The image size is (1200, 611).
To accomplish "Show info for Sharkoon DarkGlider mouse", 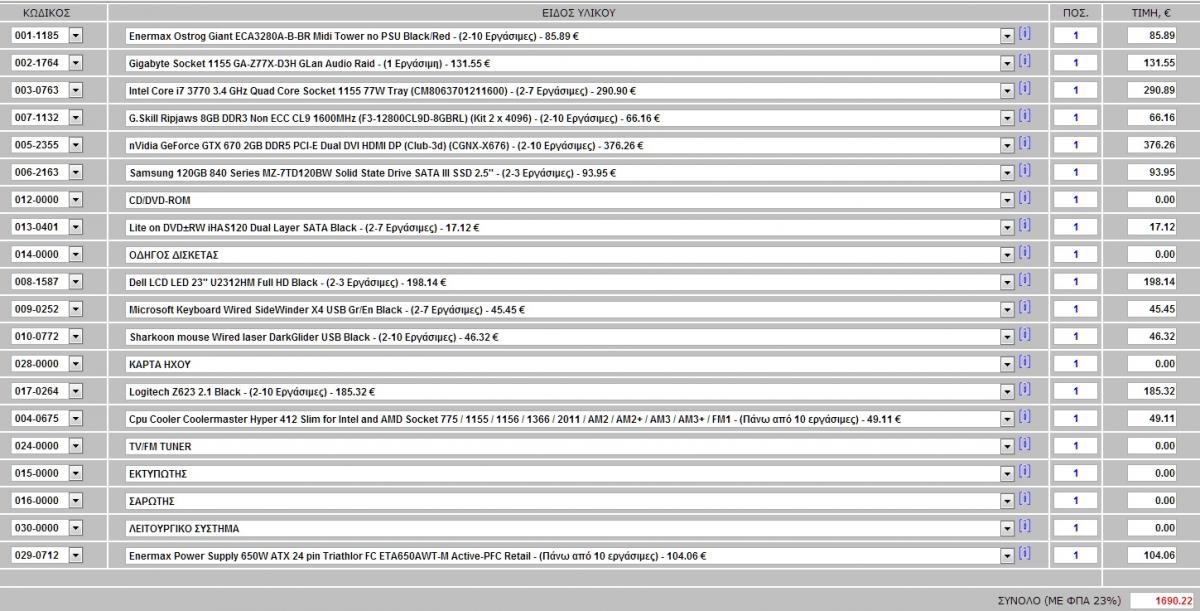I will click(x=1025, y=335).
